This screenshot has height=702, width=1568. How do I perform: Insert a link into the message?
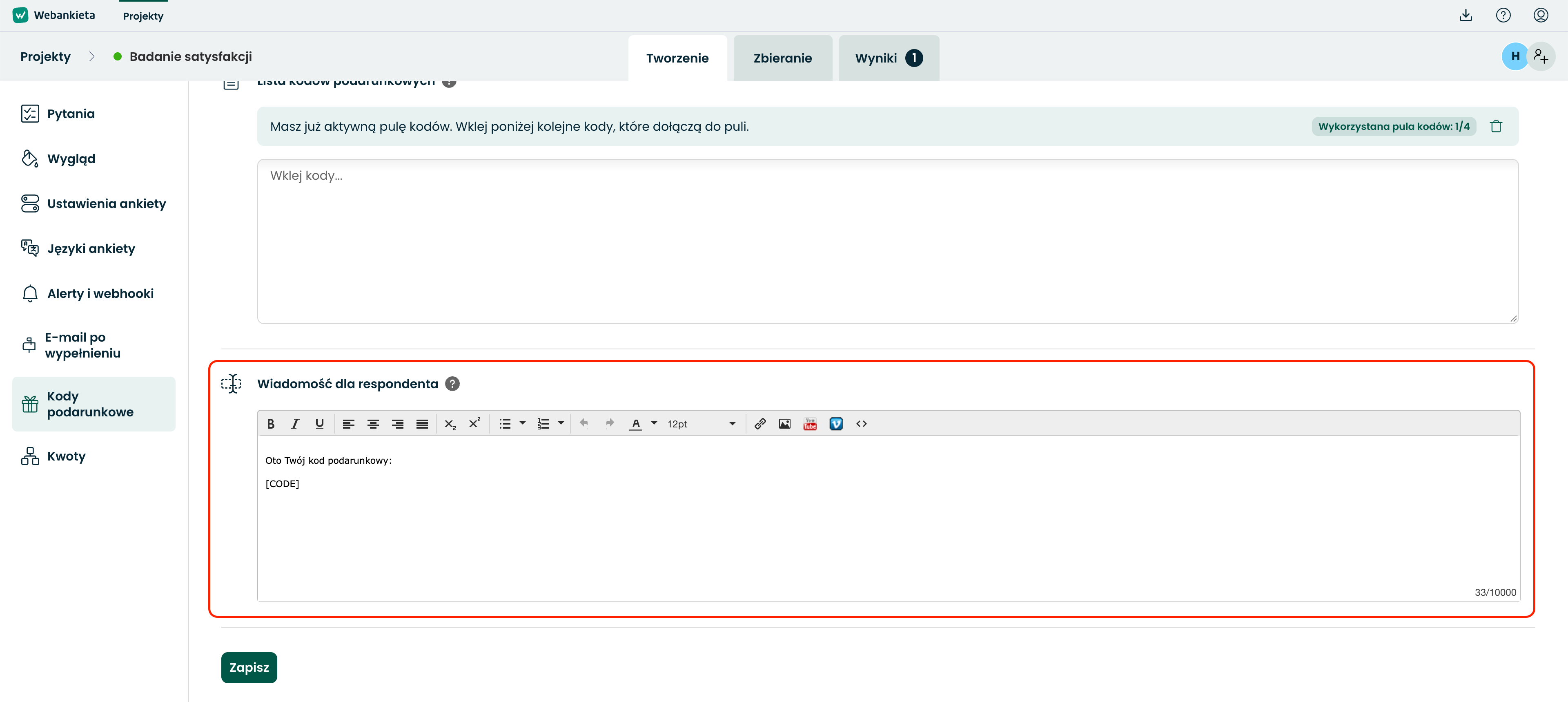coord(759,423)
